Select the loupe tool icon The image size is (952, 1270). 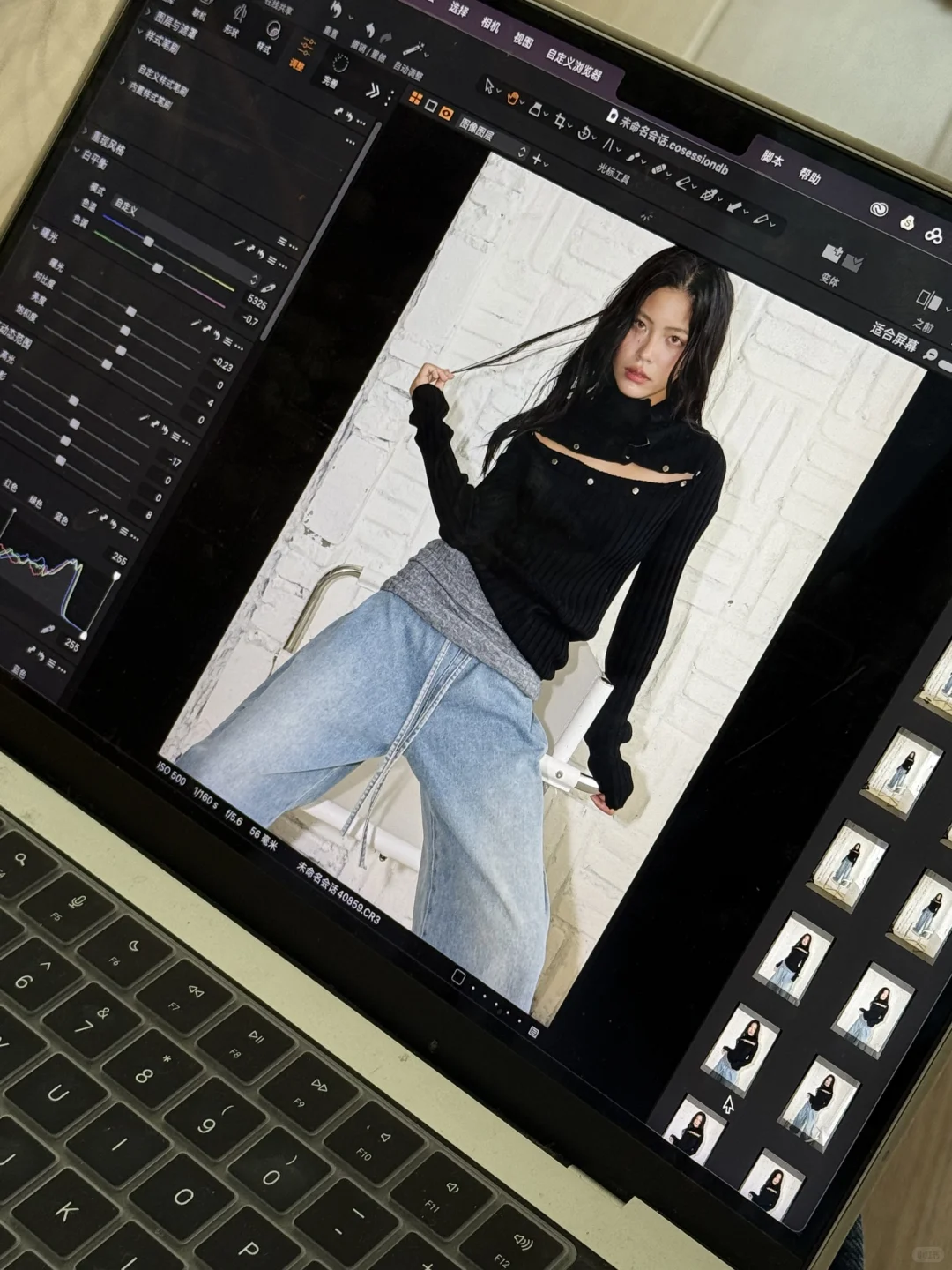tap(534, 108)
